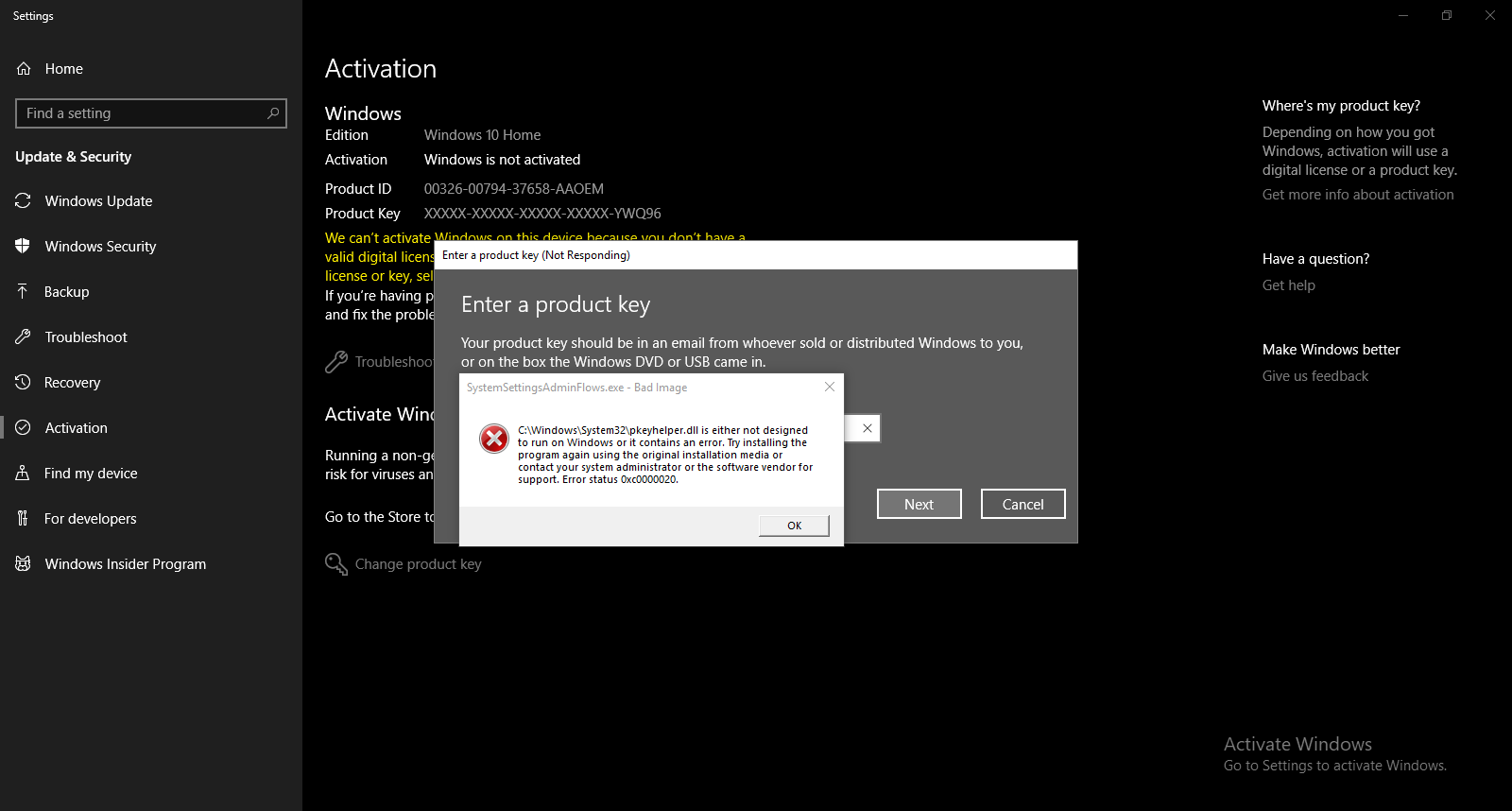The width and height of the screenshot is (1512, 811).
Task: Select the Backup arrow icon
Action: 23,292
